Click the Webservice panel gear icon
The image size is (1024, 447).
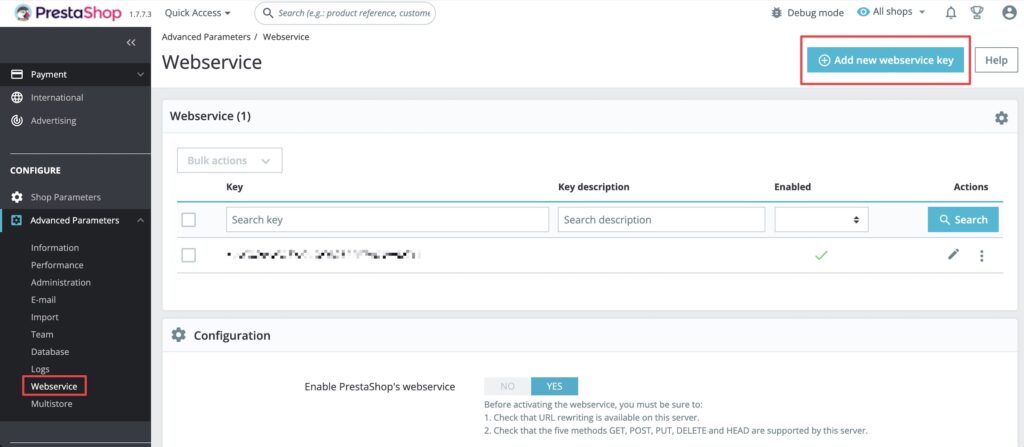1001,118
